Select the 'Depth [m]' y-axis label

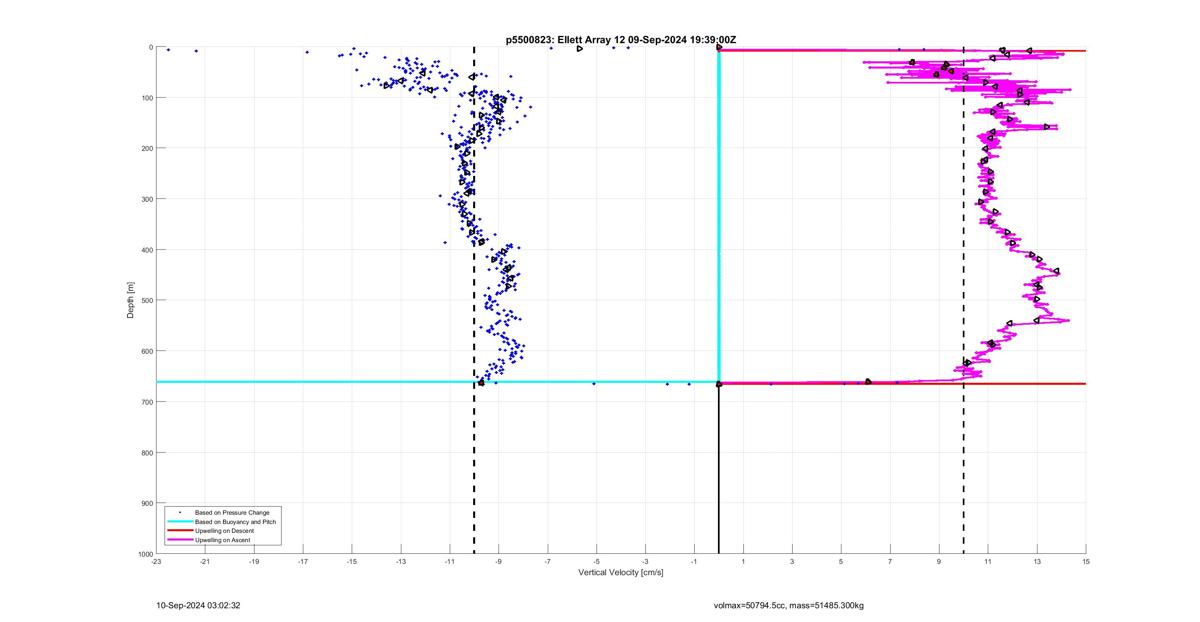click(131, 300)
